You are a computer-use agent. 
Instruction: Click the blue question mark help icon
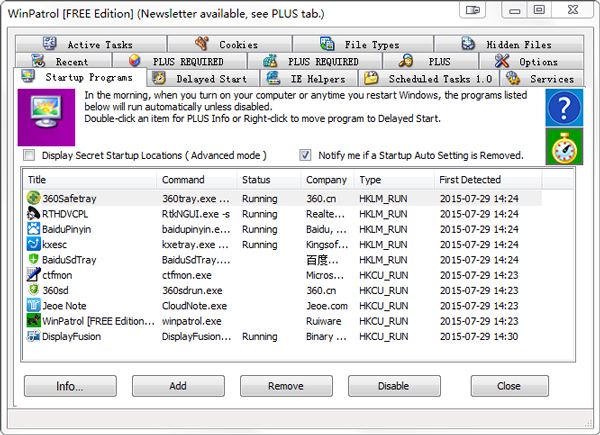tap(564, 108)
